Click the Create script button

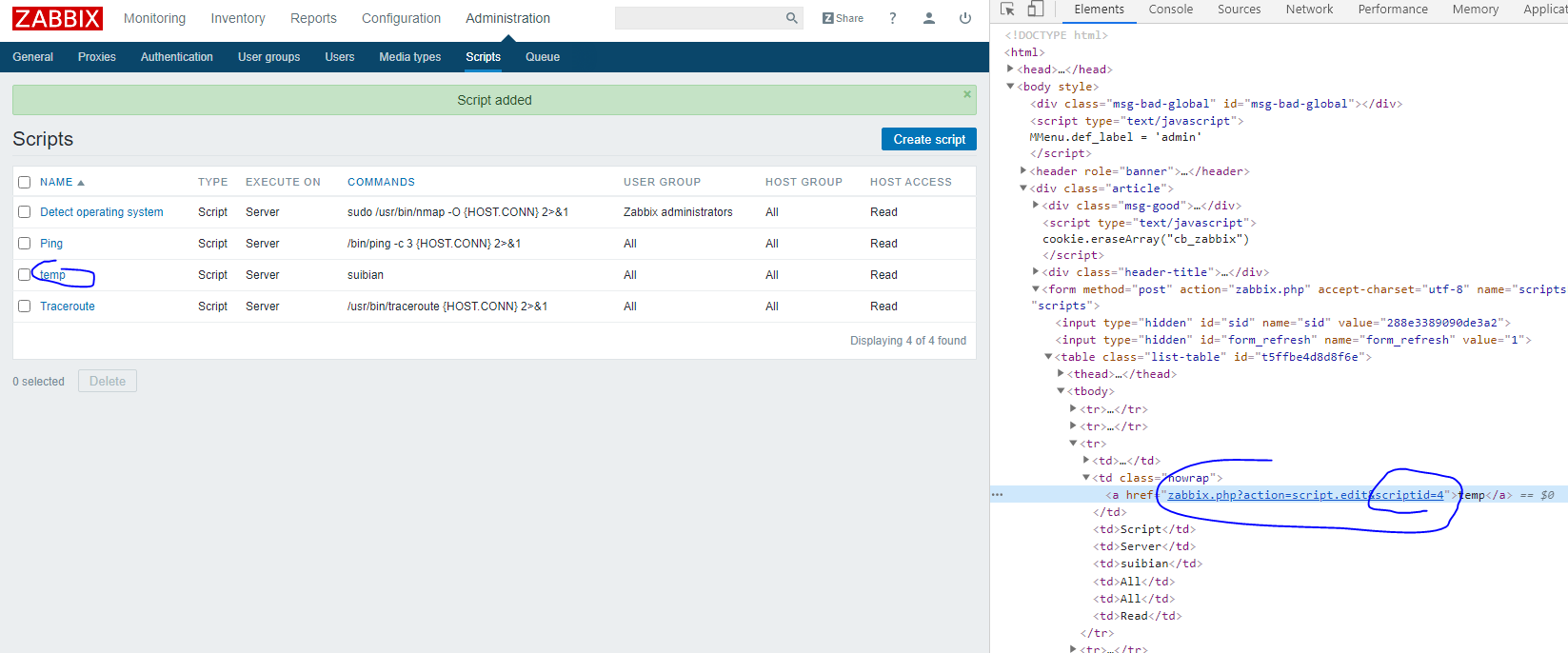[929, 139]
